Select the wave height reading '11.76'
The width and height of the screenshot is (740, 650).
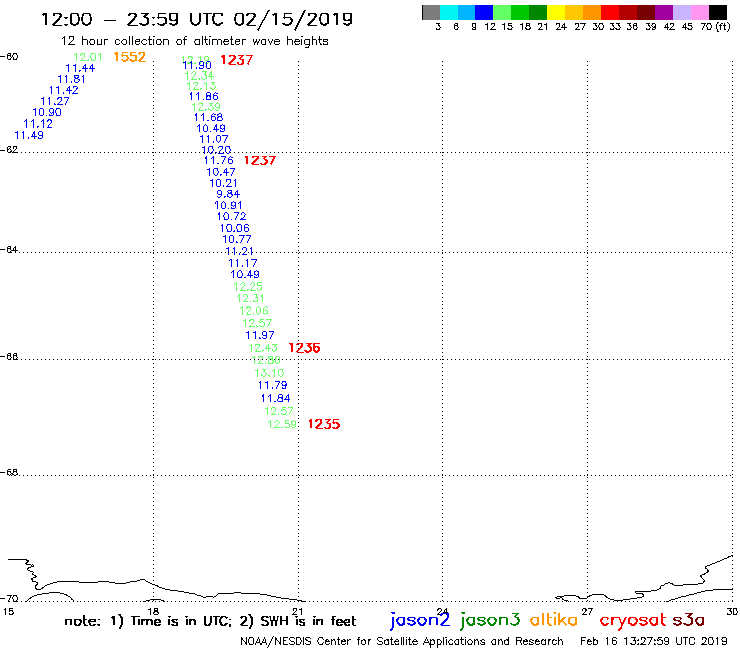219,160
